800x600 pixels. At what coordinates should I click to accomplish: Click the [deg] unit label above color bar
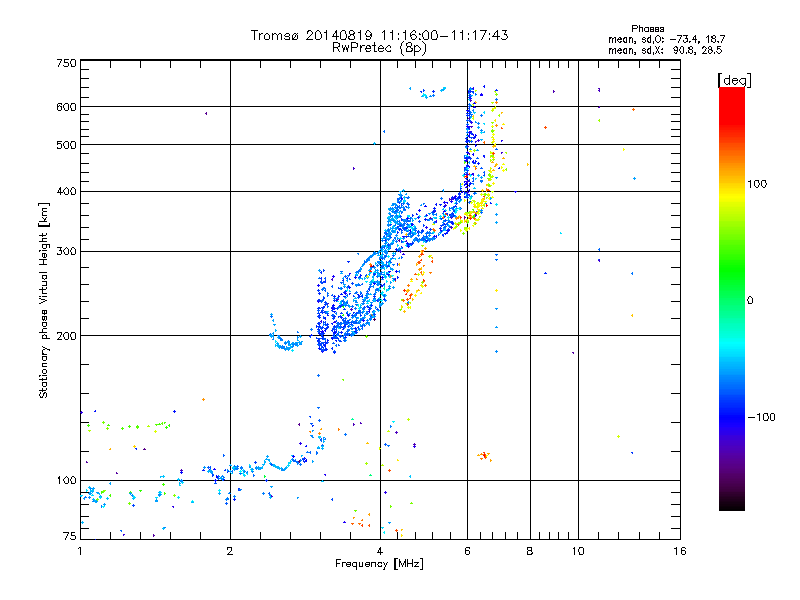coord(734,81)
